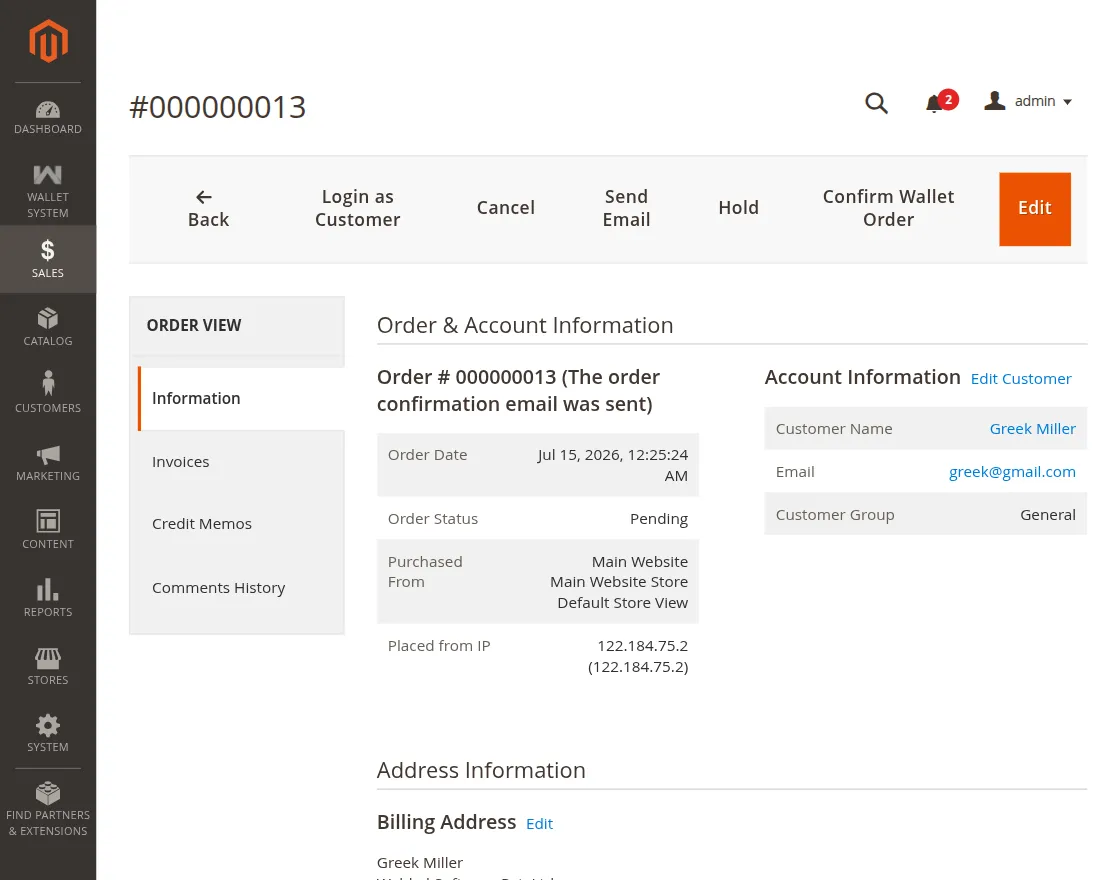
Task: Click the greek@gmail.com email link
Action: [1012, 472]
